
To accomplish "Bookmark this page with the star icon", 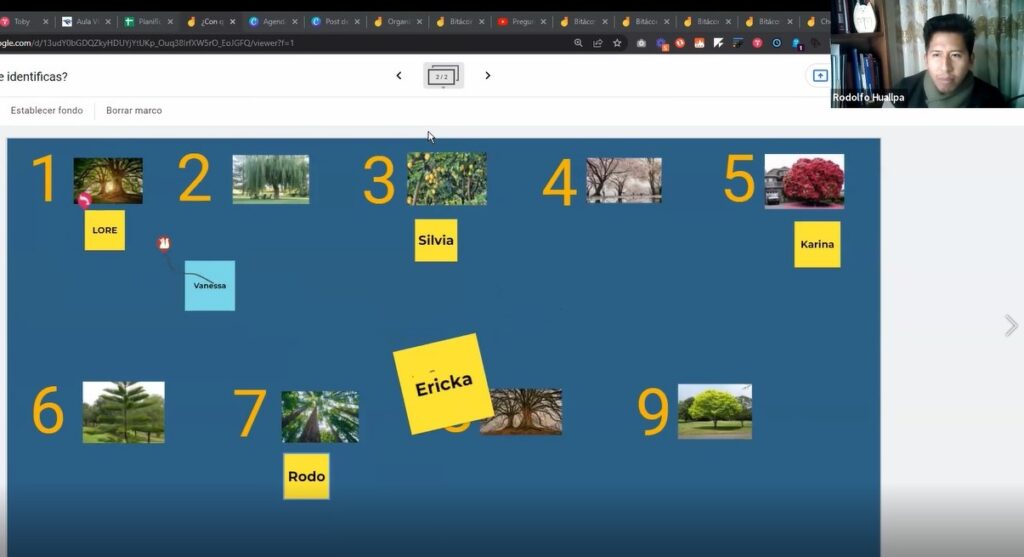I will 617,43.
